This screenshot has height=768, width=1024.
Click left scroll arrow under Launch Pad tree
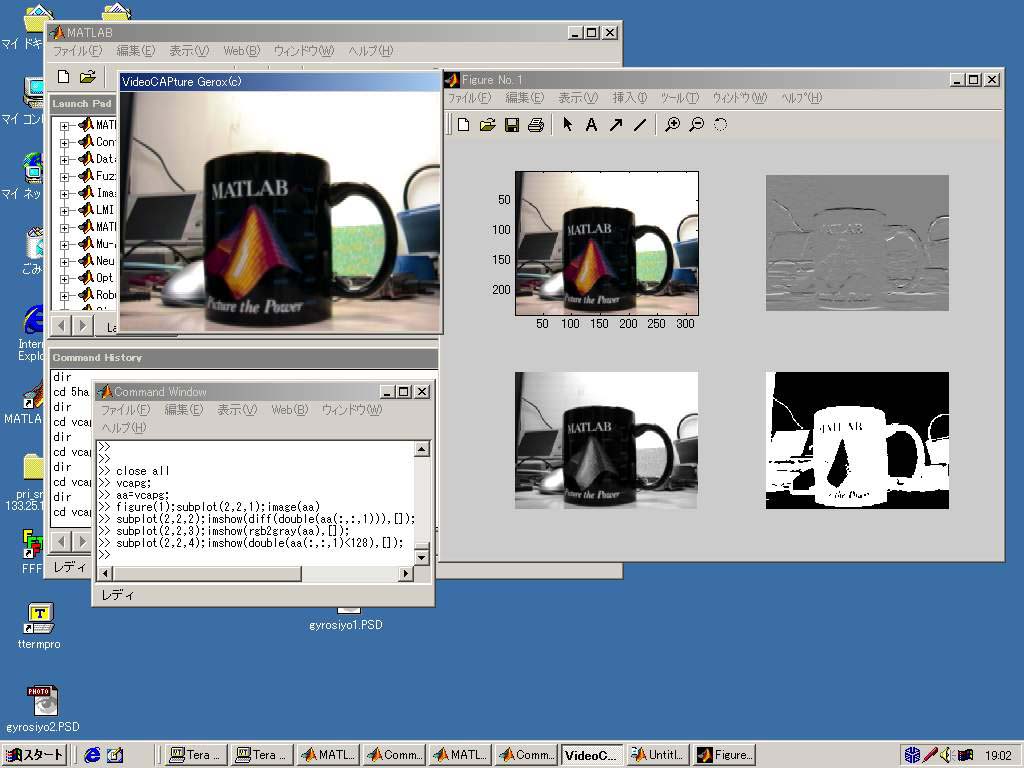61,325
